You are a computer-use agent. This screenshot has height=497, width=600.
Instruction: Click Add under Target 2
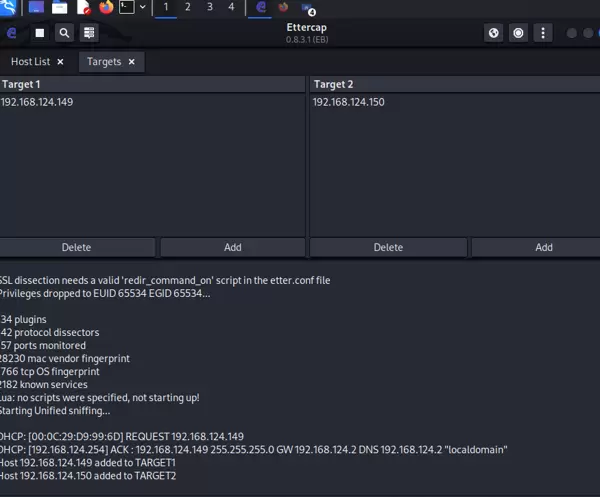point(543,247)
